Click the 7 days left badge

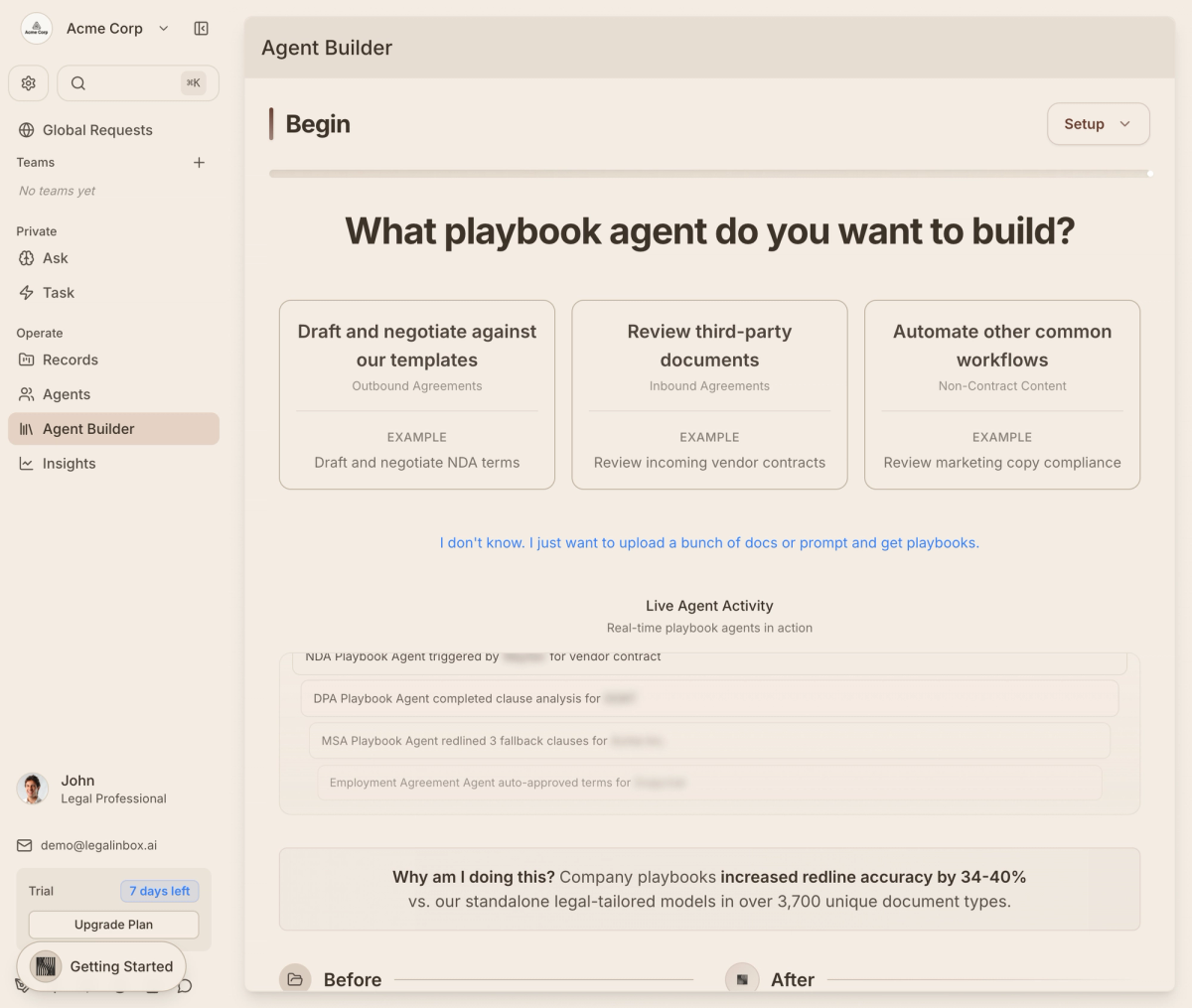click(x=160, y=892)
